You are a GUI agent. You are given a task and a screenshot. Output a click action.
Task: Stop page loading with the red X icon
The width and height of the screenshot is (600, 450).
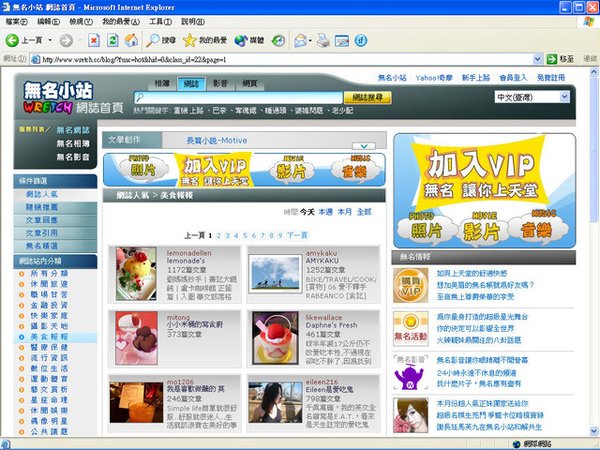click(94, 40)
